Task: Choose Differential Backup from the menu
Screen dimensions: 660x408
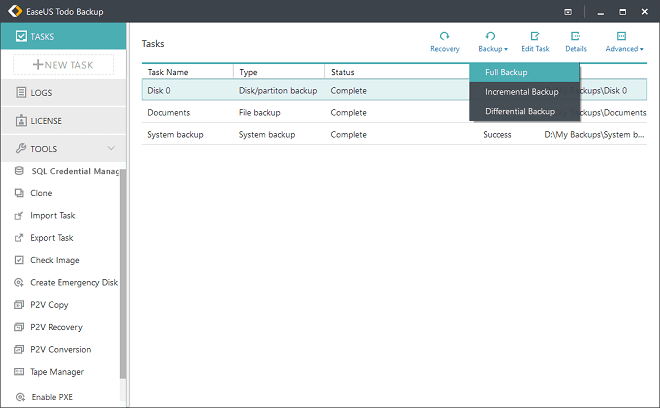Action: point(524,111)
